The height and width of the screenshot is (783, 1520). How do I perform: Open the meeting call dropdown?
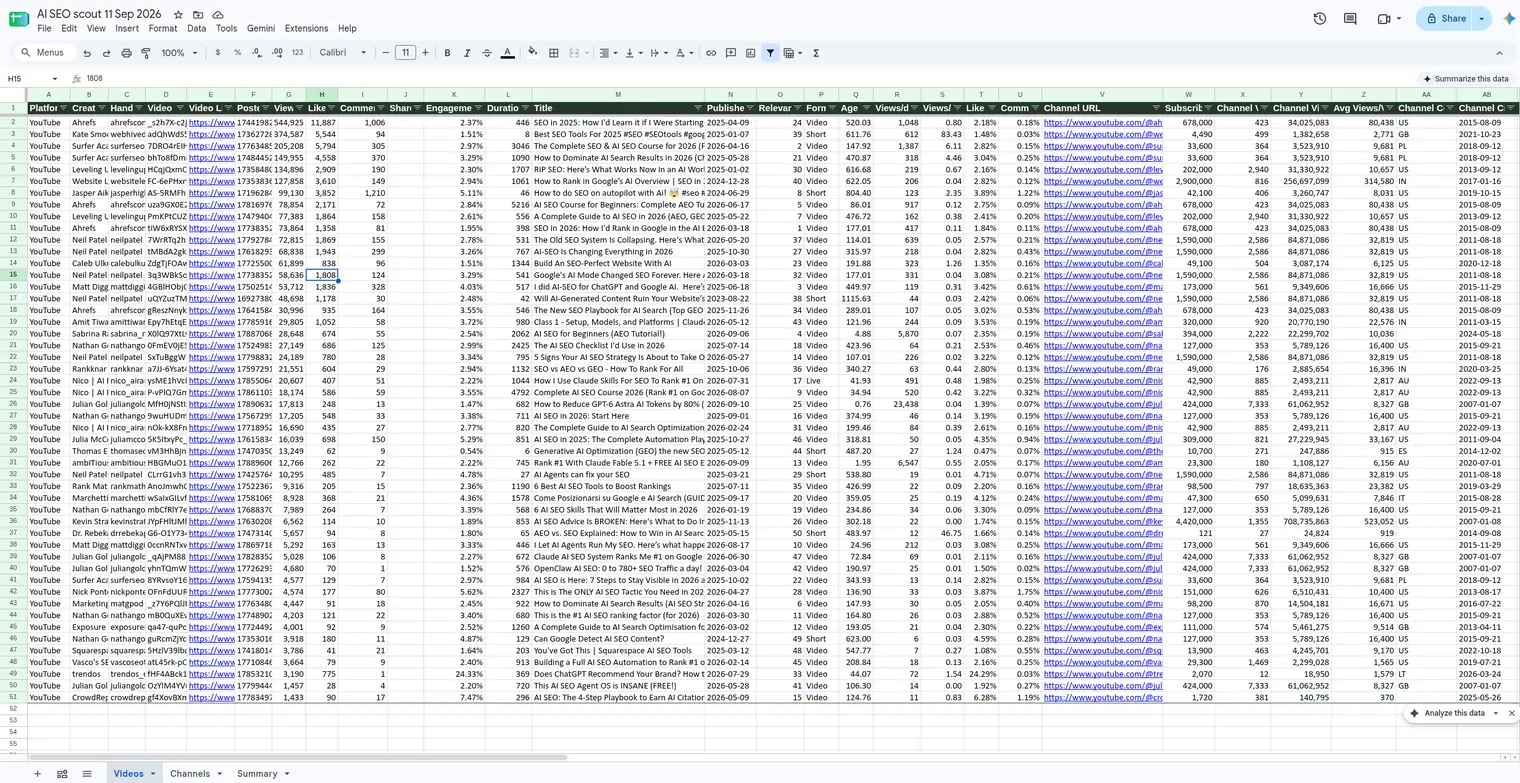[1397, 18]
